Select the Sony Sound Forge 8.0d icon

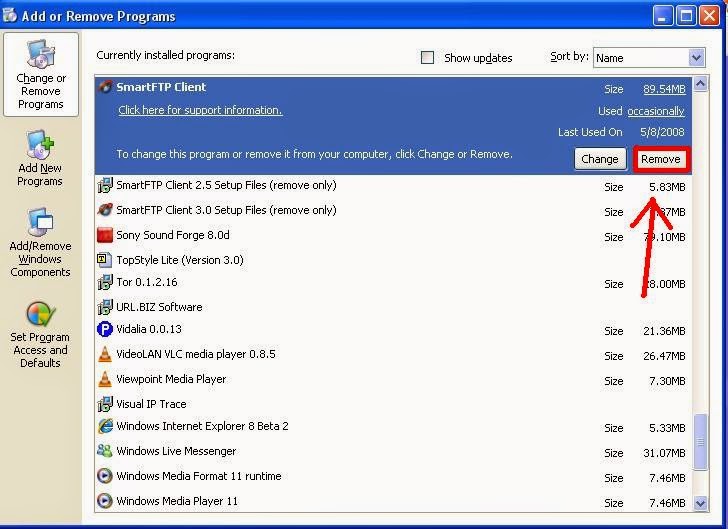pos(105,235)
